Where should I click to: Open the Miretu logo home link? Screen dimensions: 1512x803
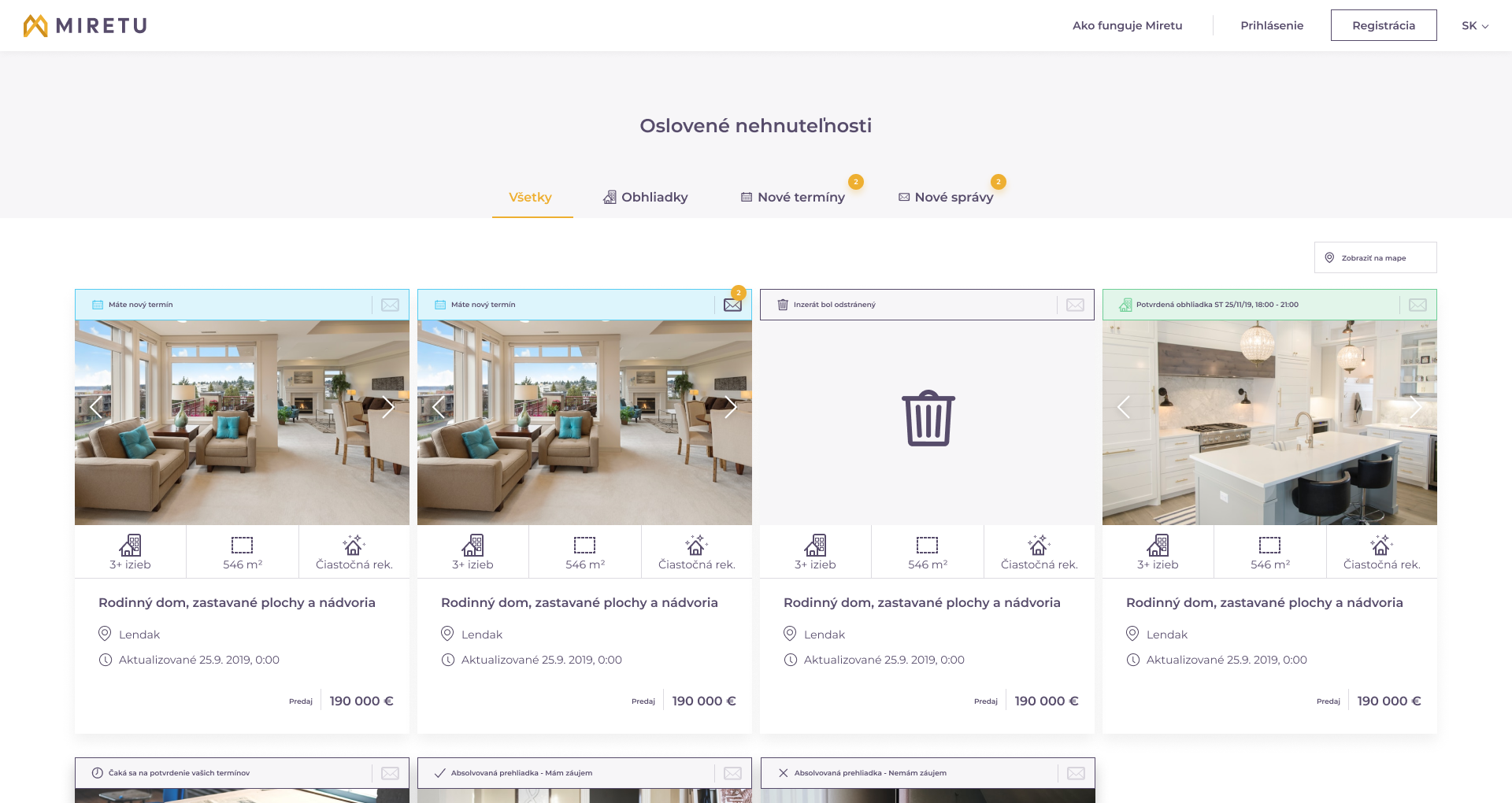pos(85,26)
